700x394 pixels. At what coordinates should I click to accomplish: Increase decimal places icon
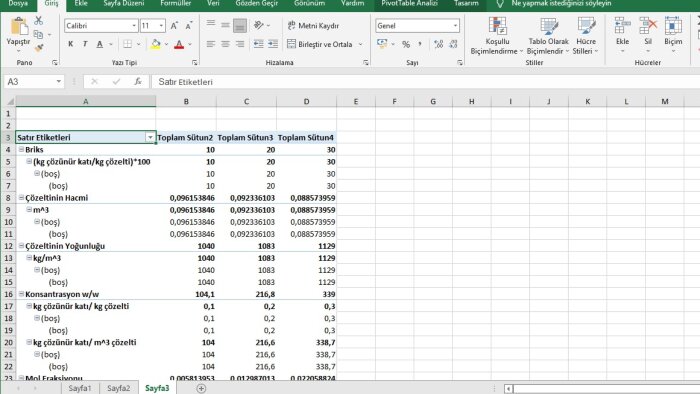tap(439, 44)
